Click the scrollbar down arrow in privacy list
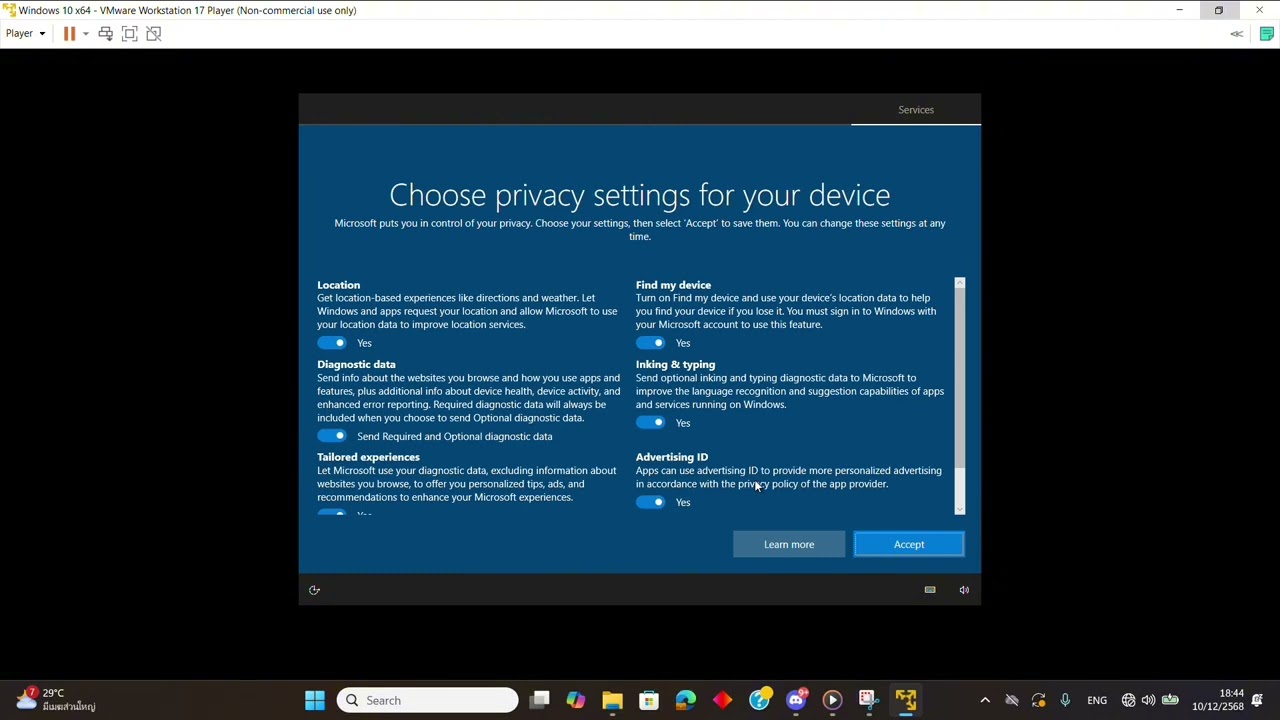Screen dimensions: 1280x720 [960, 509]
